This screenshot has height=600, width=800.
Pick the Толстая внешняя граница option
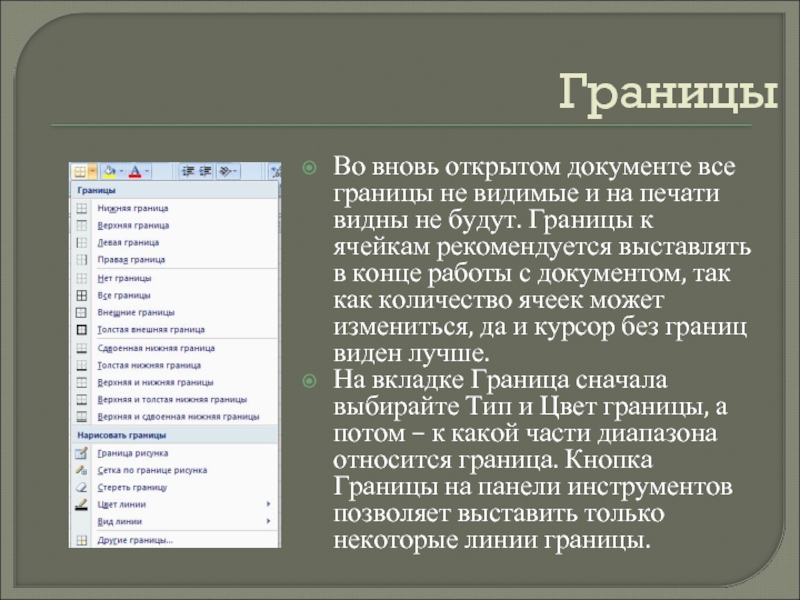coord(150,329)
